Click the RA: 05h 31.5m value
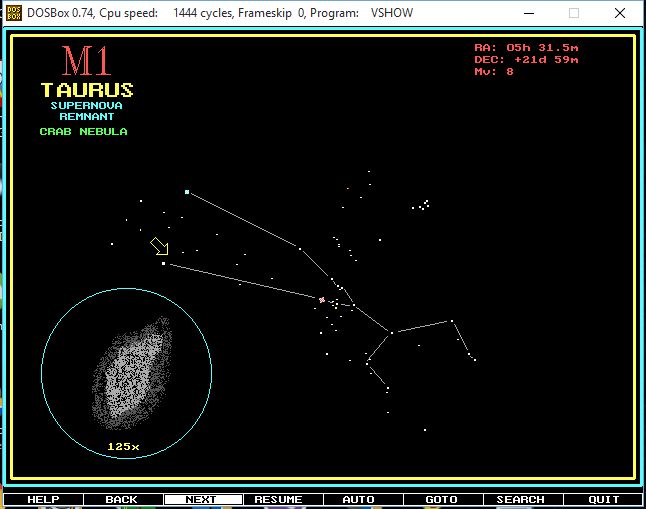 pos(526,48)
